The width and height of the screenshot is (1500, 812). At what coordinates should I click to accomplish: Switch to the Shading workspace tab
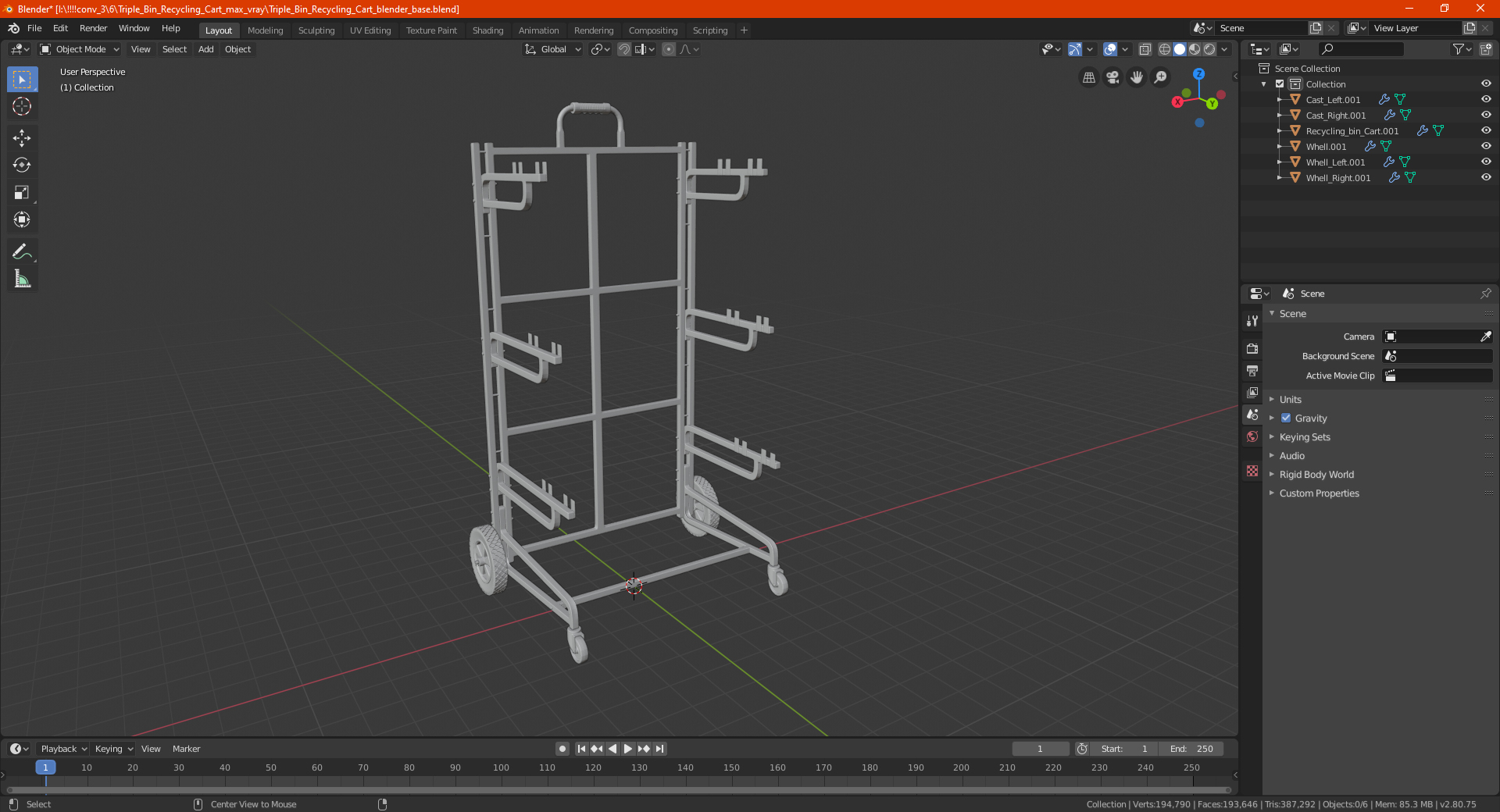point(487,30)
